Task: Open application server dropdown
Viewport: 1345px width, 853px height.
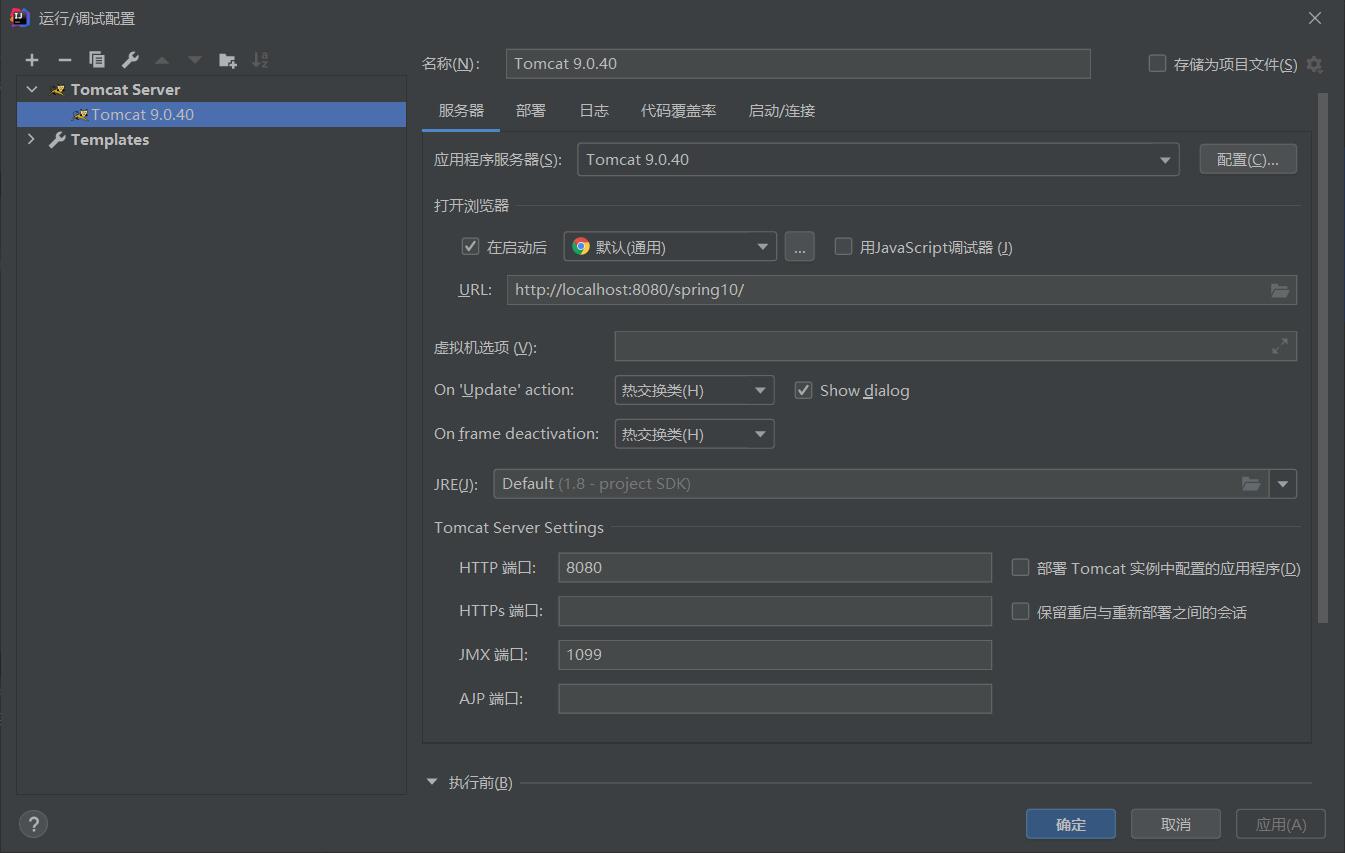Action: click(x=878, y=160)
